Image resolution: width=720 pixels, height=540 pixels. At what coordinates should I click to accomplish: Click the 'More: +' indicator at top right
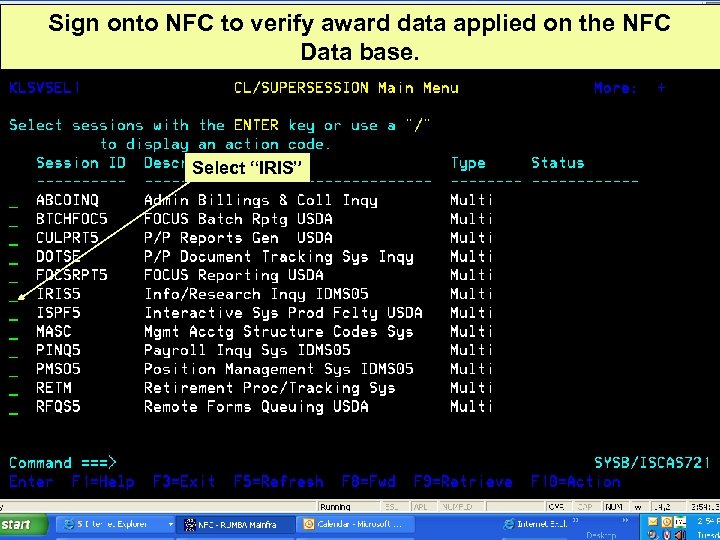coord(630,88)
